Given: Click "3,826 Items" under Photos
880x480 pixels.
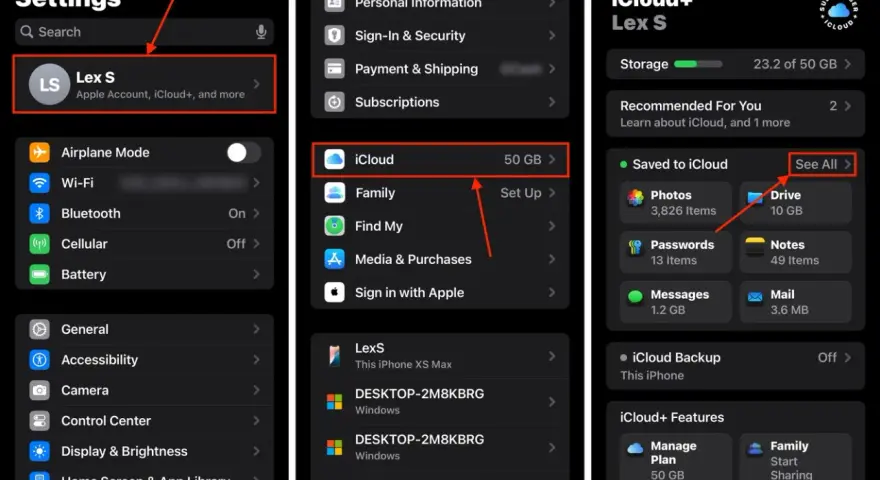Looking at the screenshot, I should click(683, 211).
